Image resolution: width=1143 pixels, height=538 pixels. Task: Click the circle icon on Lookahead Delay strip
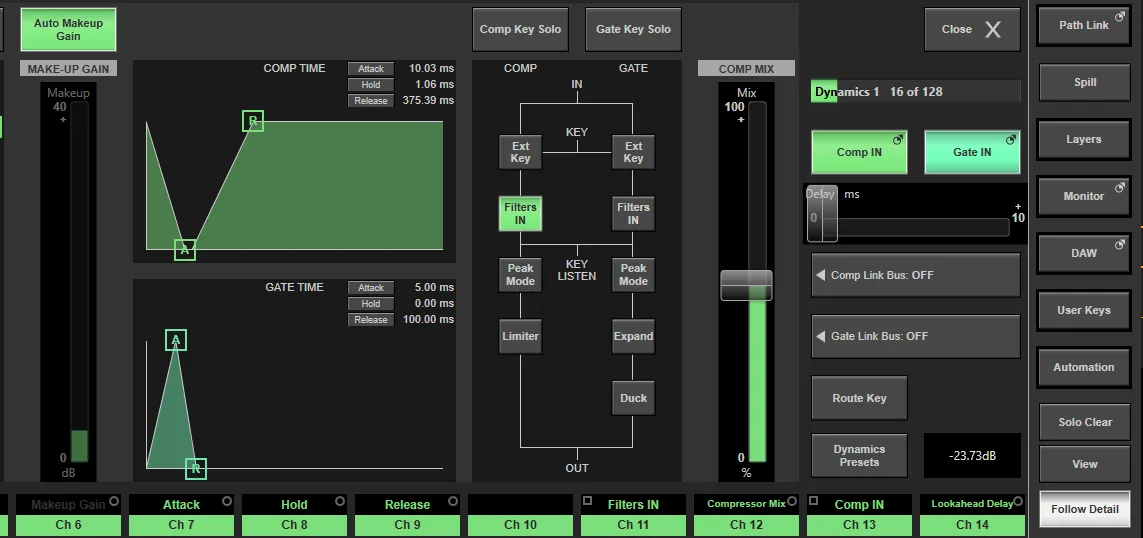tap(1018, 502)
